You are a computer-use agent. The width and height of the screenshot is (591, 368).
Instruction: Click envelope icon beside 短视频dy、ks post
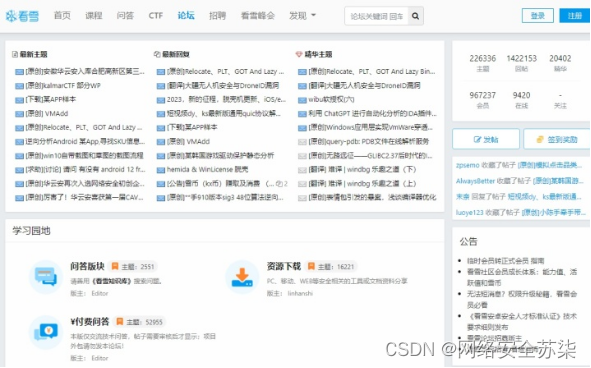[x=161, y=114]
